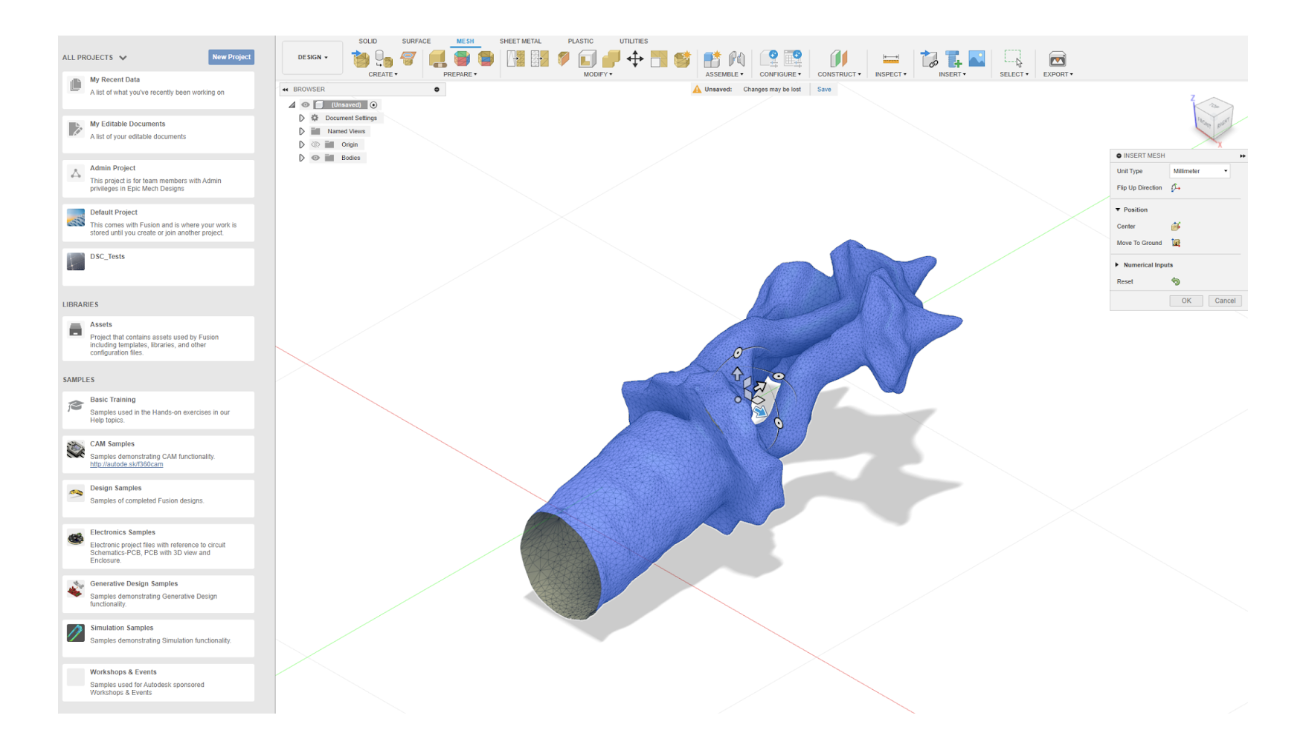The image size is (1300, 746).
Task: Click the Center position icon
Action: [x=1176, y=226]
